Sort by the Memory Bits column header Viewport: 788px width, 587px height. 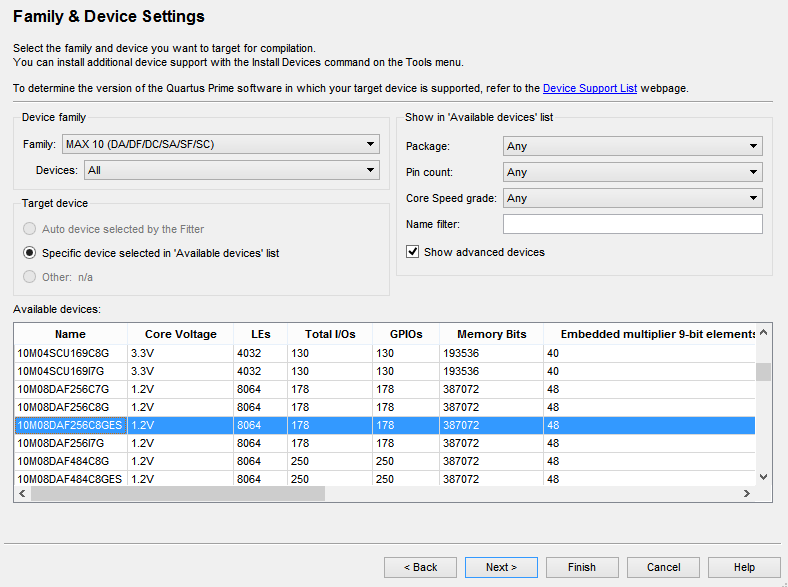[x=491, y=334]
